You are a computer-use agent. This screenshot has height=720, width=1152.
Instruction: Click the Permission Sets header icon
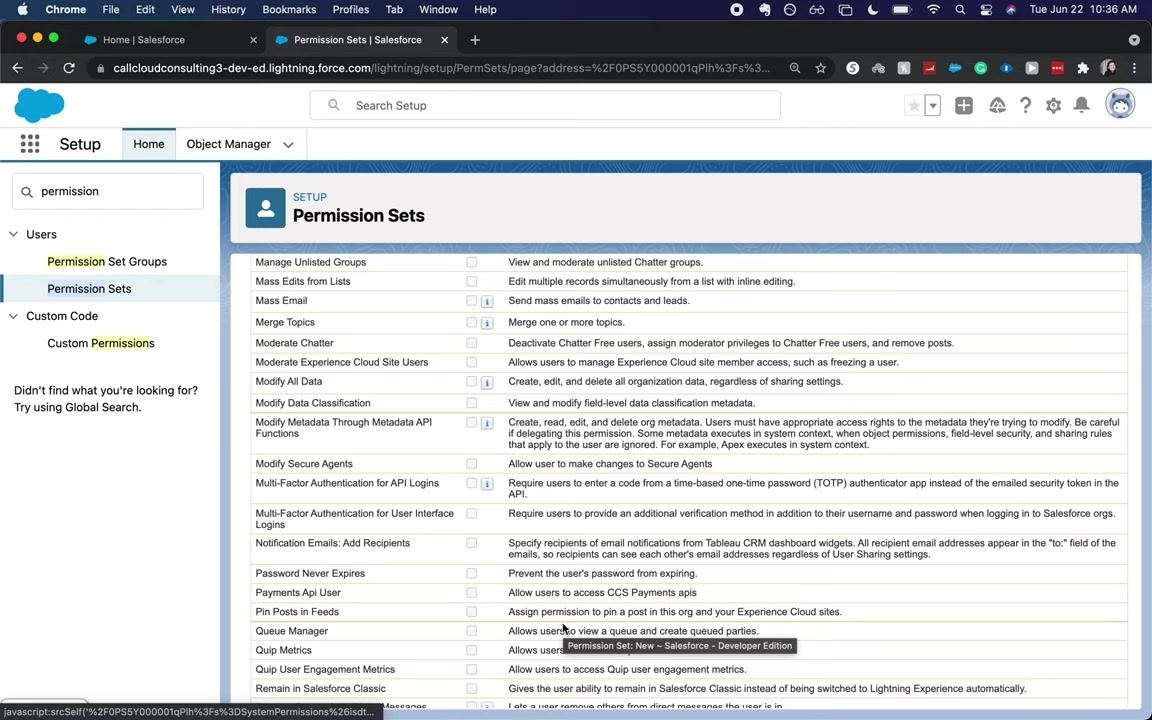click(x=265, y=208)
